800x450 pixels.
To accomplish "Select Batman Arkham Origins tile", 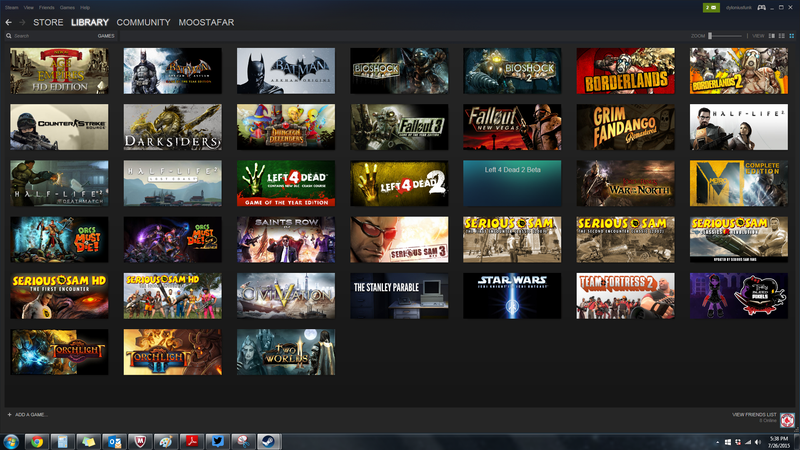I will 286,71.
